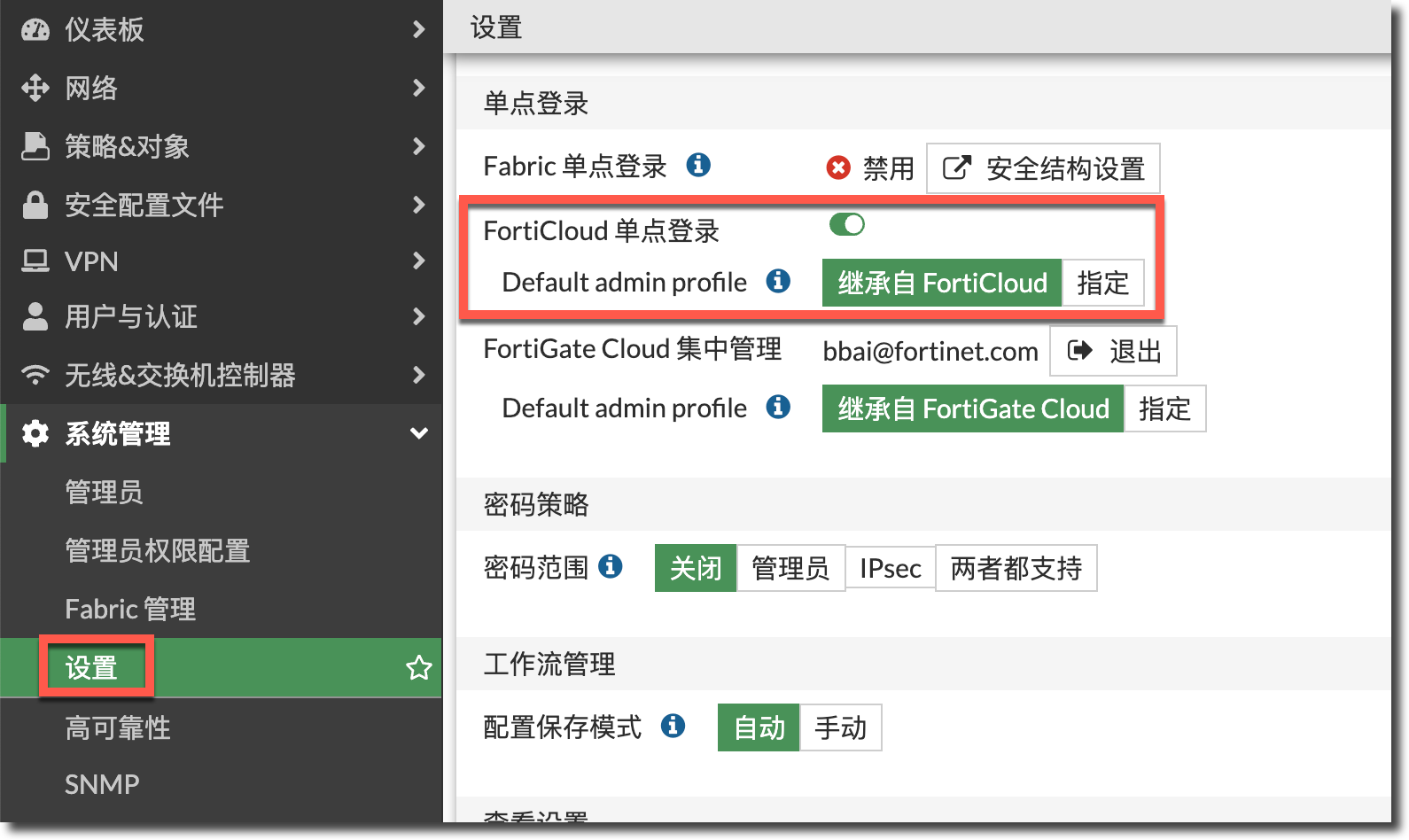Select 指定 for FortiCloud admin profile
The height and width of the screenshot is (840, 1409).
coord(1103,283)
